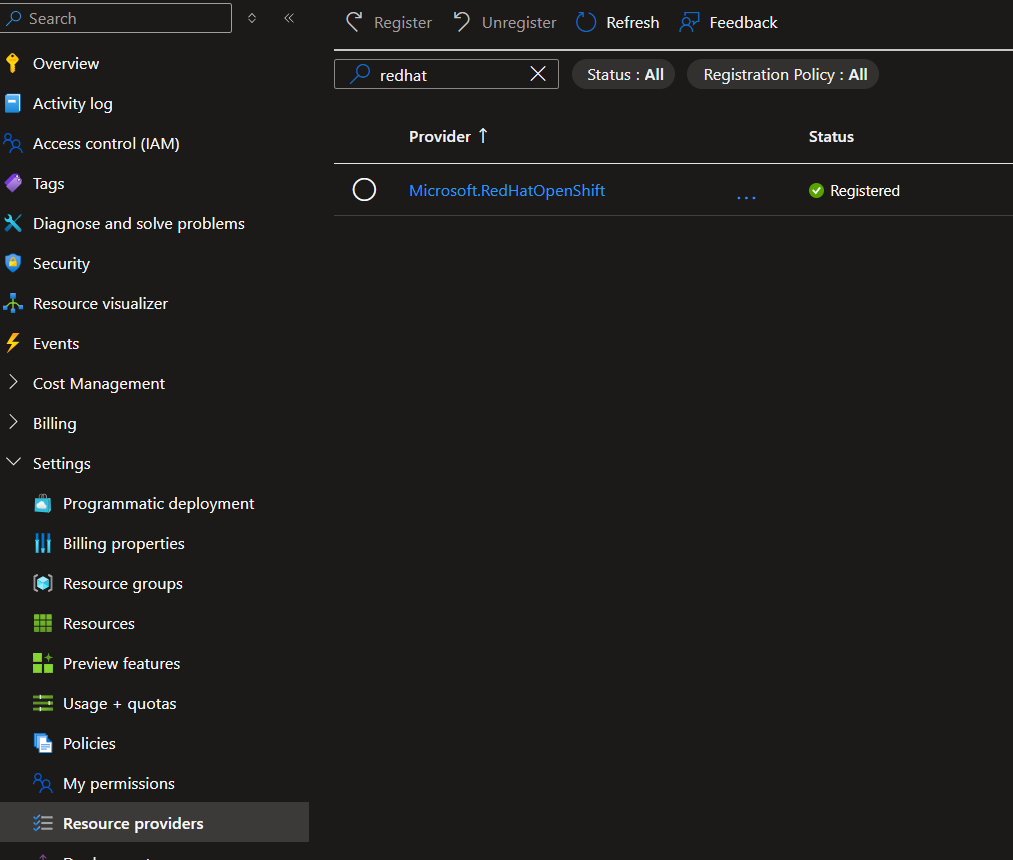Screen dimensions: 1013x860
Task: Collapse the sidebar with the double-chevron
Action: 289,17
